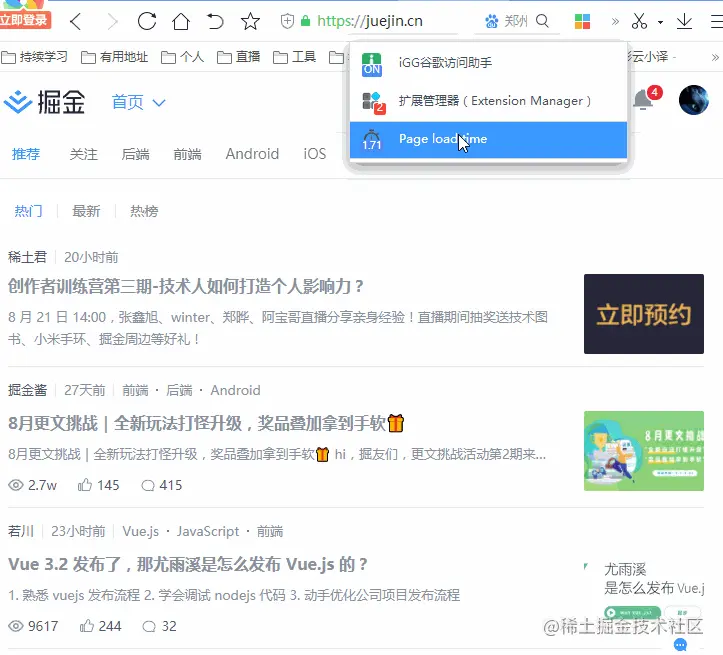Switch to the 推荐 category tab
This screenshot has width=723, height=655.
(x=26, y=154)
